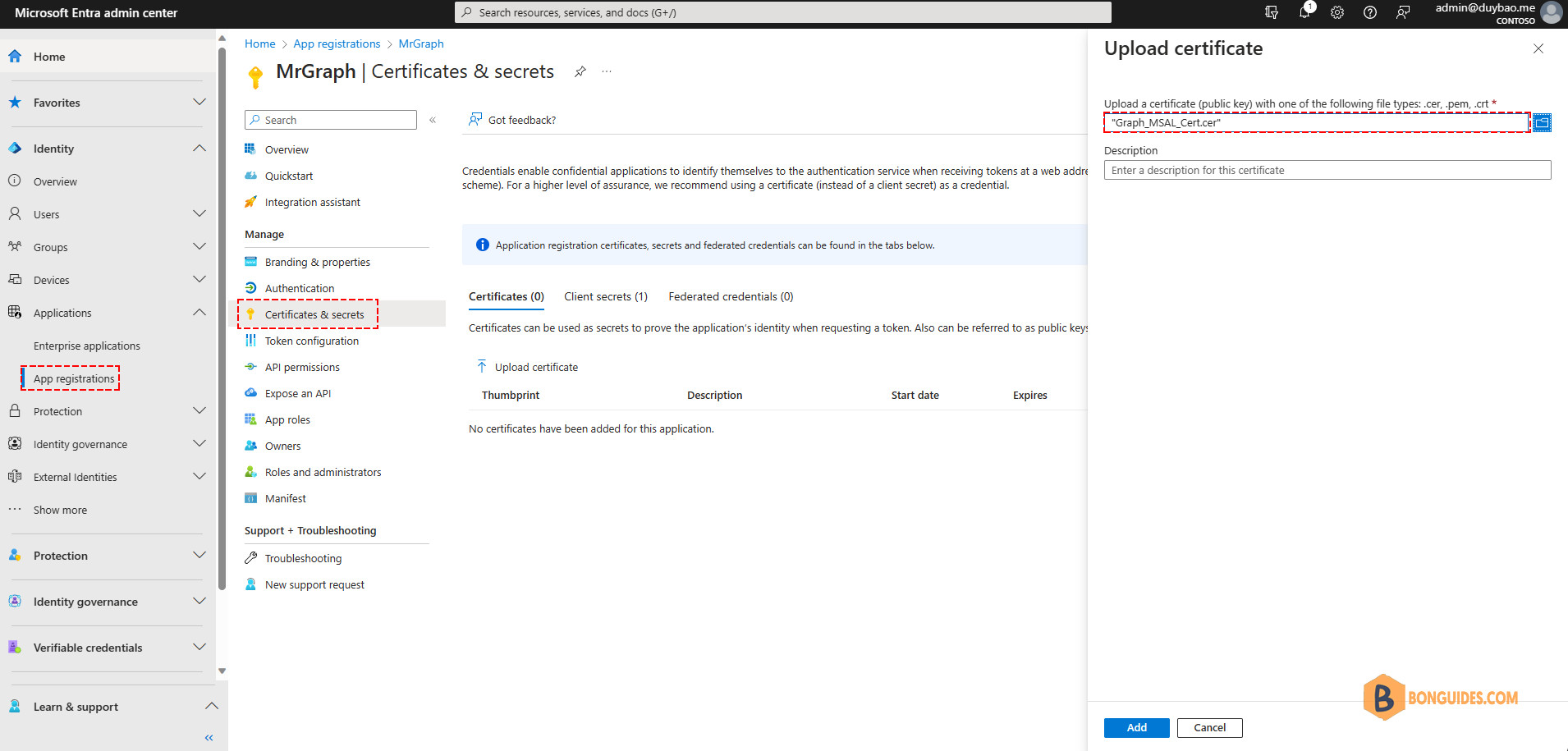This screenshot has width=1568, height=751.
Task: Open Troubleshooting page
Action: (303, 558)
